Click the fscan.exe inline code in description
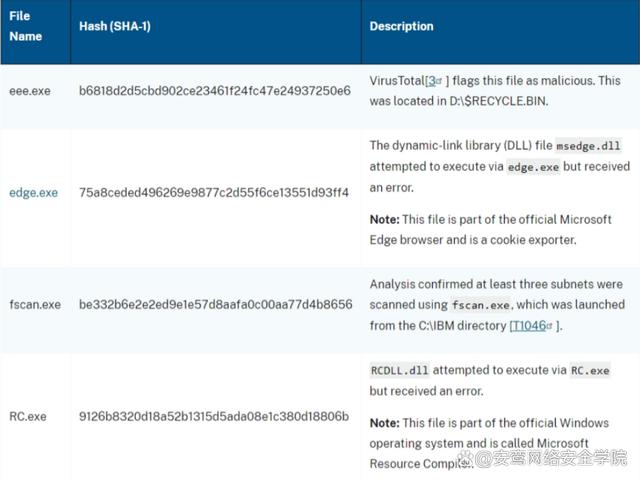The height and width of the screenshot is (481, 640). [x=481, y=305]
